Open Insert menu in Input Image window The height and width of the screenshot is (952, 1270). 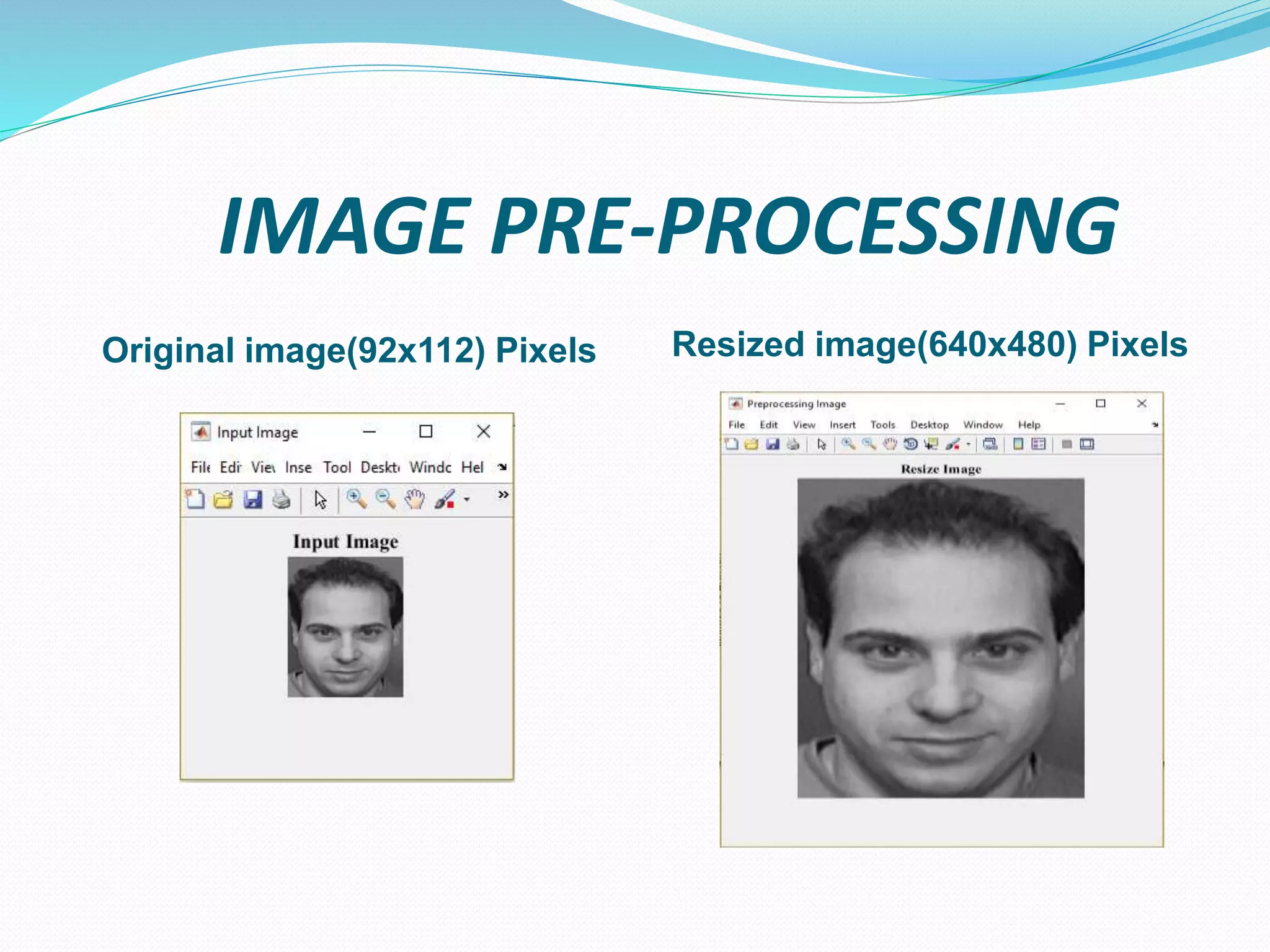tap(298, 467)
